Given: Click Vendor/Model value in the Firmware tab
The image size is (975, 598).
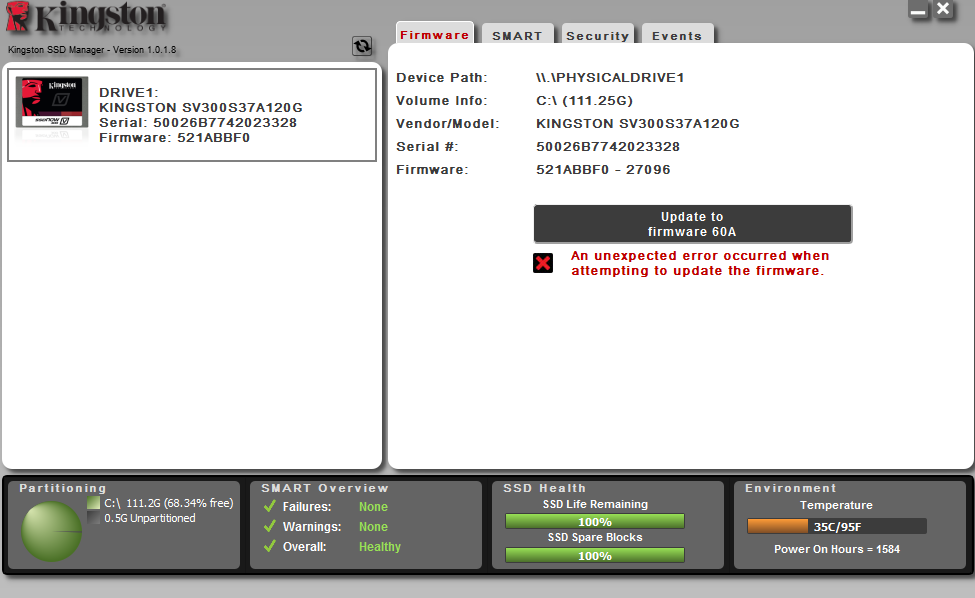Looking at the screenshot, I should (637, 124).
